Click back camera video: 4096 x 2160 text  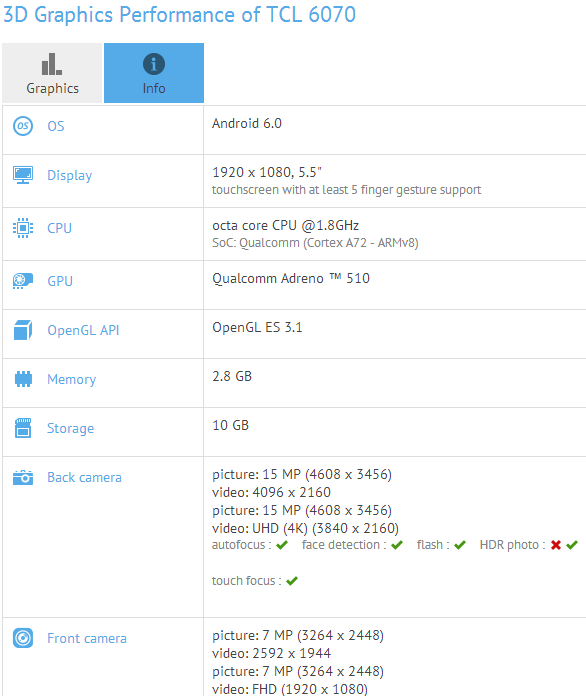click(271, 492)
